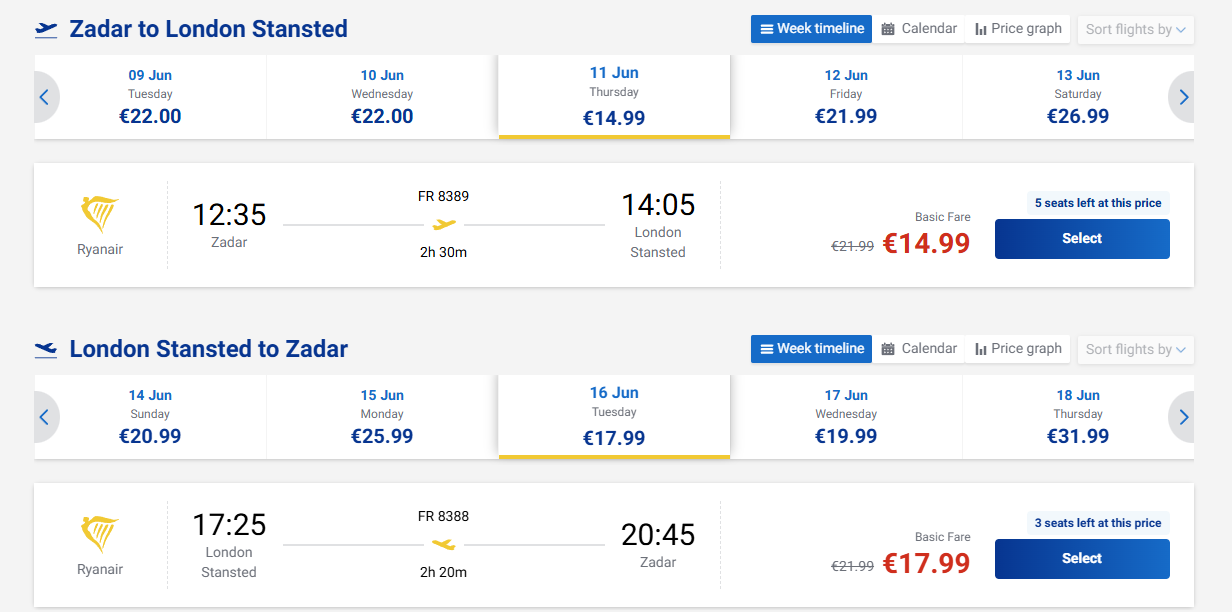Select the €17.99 Stansted to Zadar flight

(1082, 559)
